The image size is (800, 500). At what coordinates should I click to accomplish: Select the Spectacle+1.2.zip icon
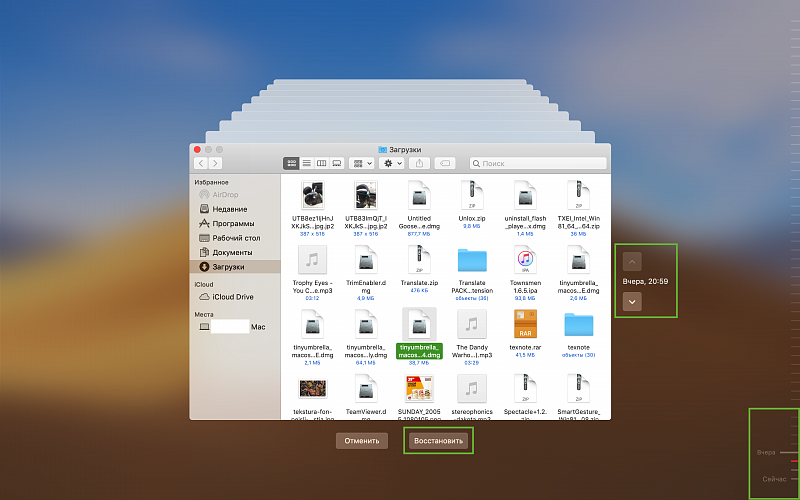click(525, 389)
